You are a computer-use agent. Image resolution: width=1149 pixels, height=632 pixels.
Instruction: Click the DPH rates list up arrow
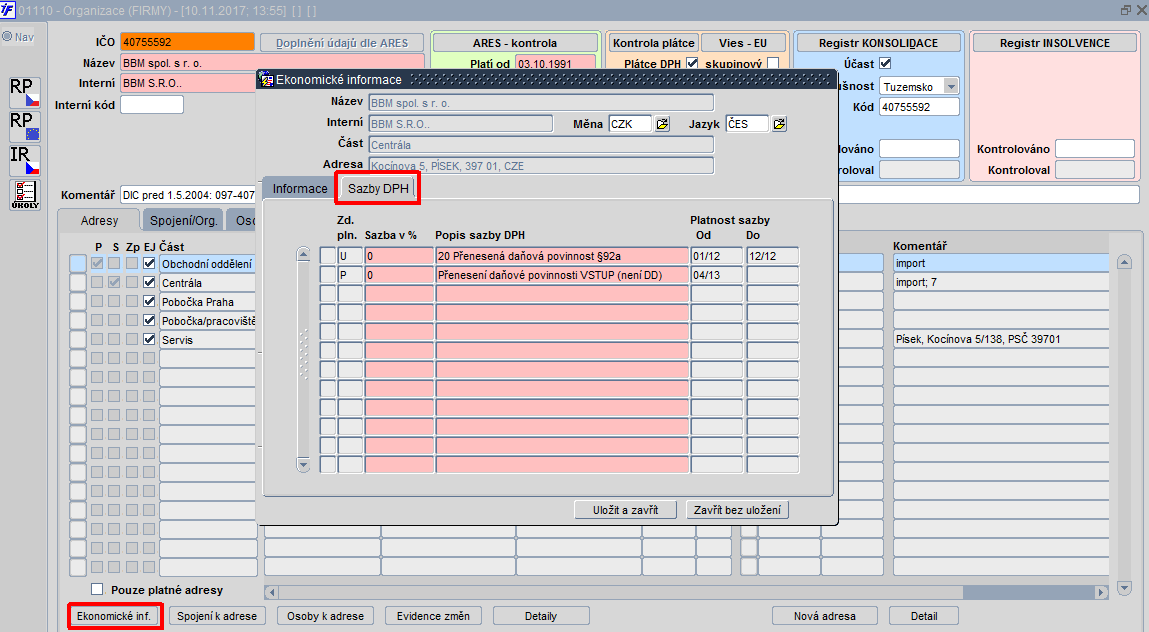pyautogui.click(x=303, y=254)
